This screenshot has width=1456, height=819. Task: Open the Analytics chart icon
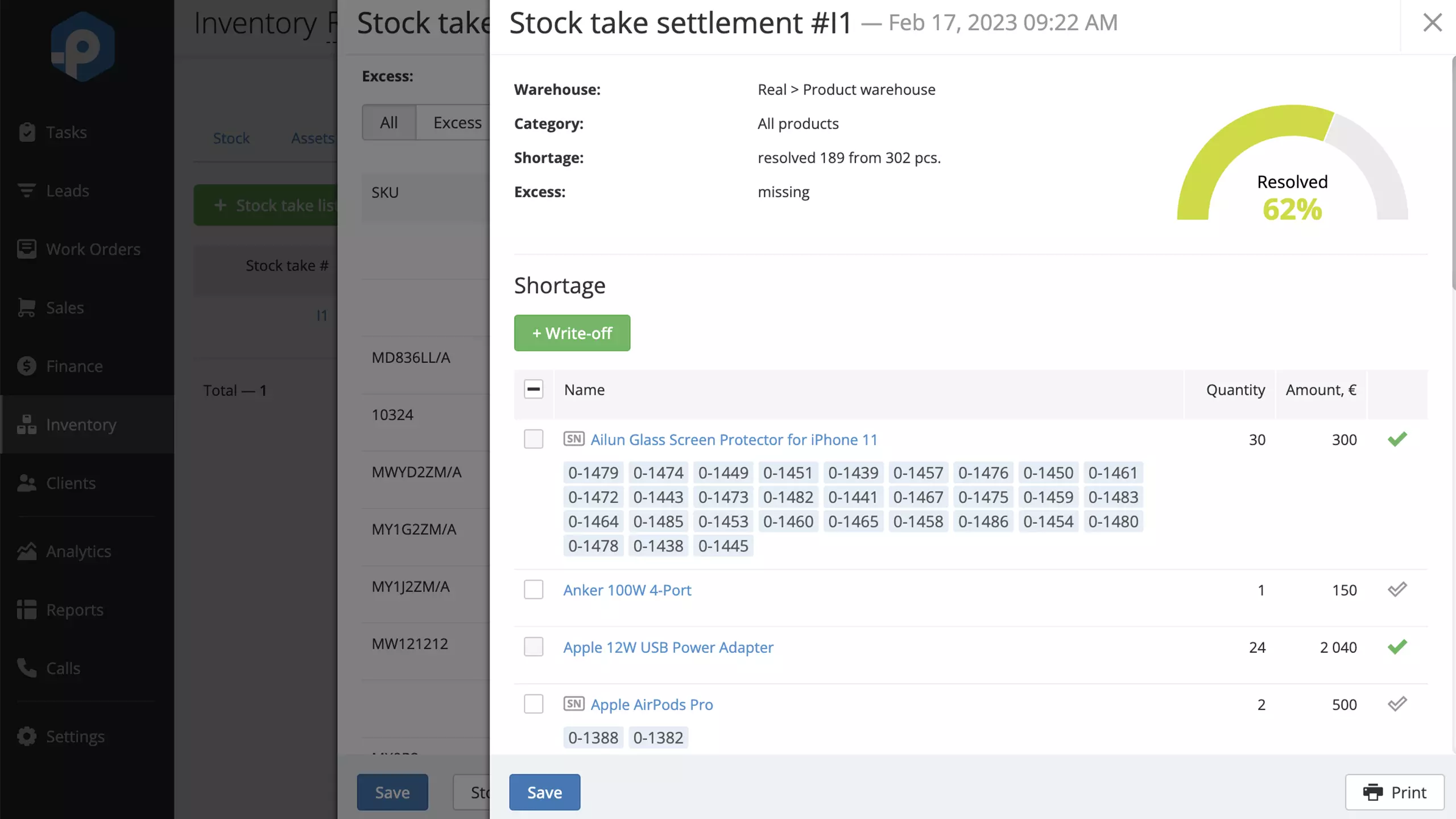(27, 551)
